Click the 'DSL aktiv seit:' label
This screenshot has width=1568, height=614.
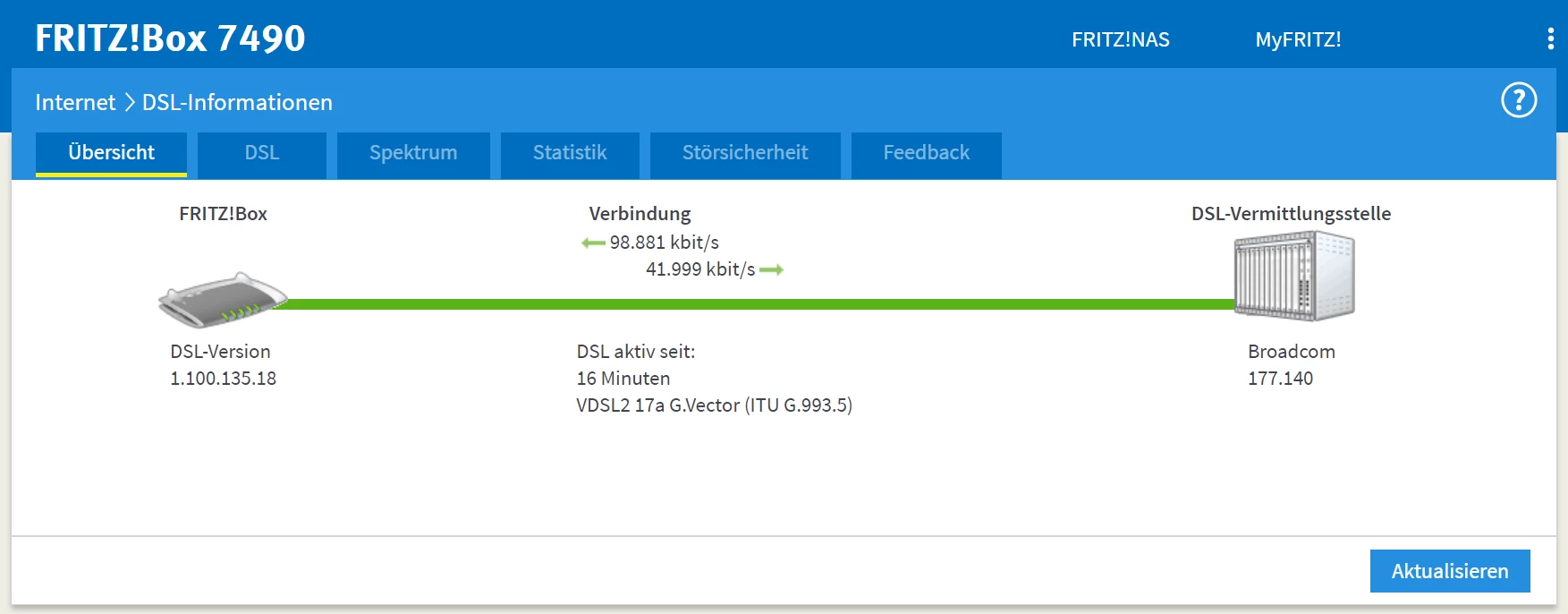636,352
